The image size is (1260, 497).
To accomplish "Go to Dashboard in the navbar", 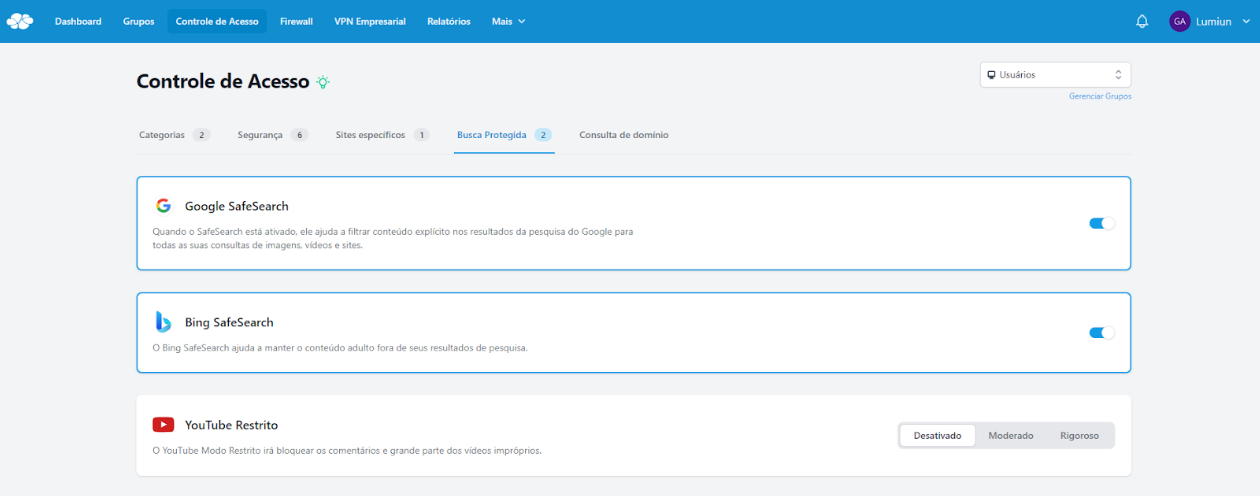I will (78, 21).
